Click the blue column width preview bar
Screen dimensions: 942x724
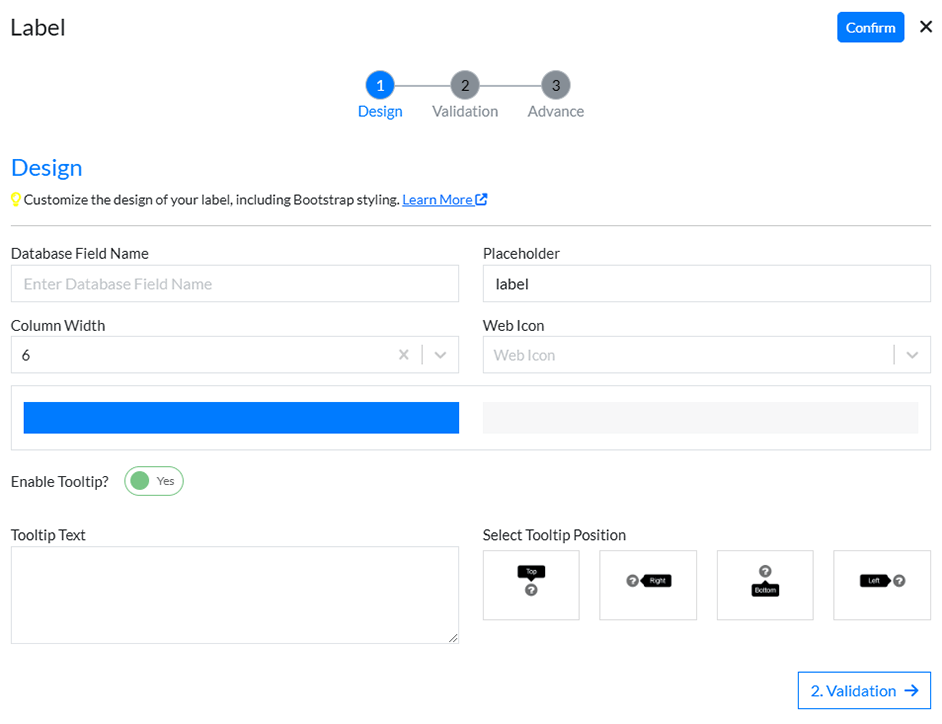241,418
